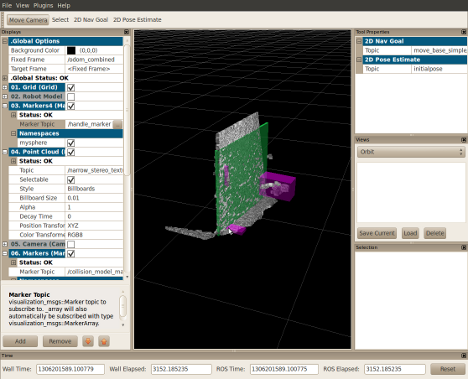The width and height of the screenshot is (468, 379).
Task: Click the black Background Color swatch
Action: pos(71,50)
